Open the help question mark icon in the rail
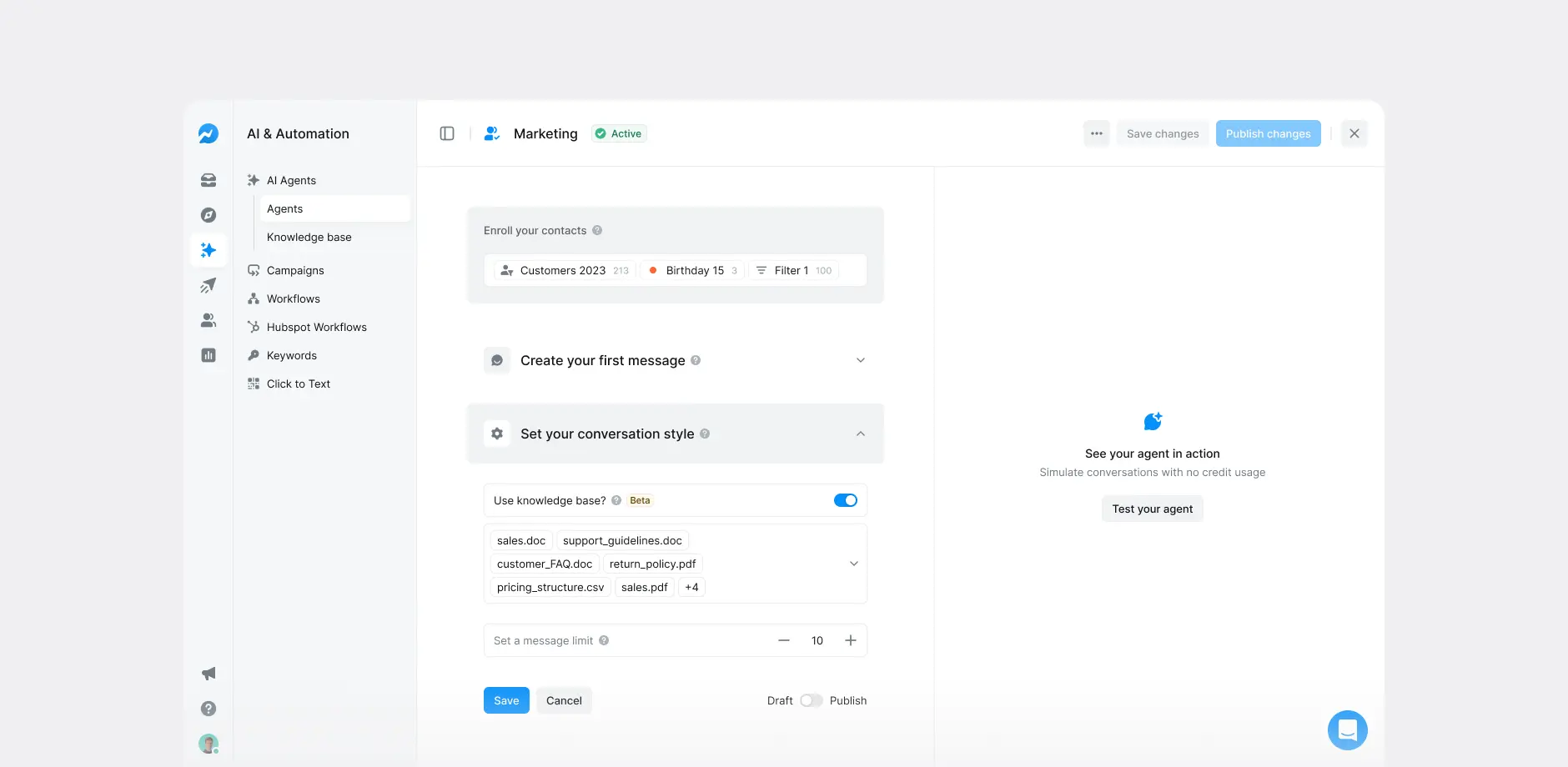 click(x=209, y=709)
